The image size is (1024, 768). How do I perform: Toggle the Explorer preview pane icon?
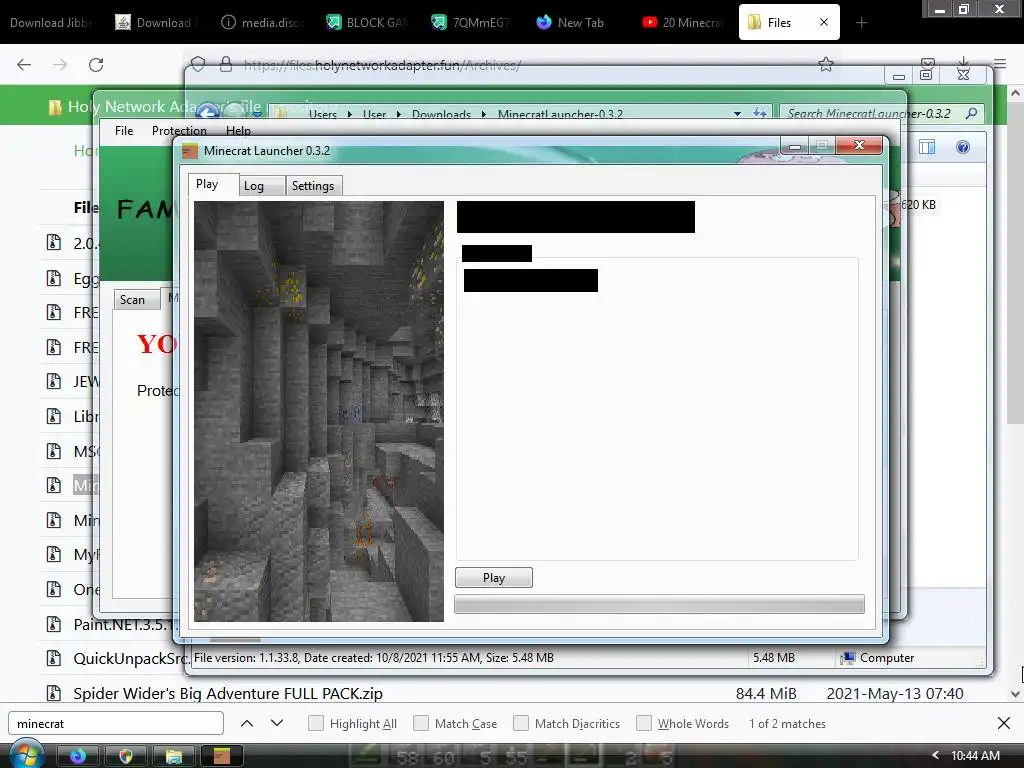pyautogui.click(x=927, y=147)
